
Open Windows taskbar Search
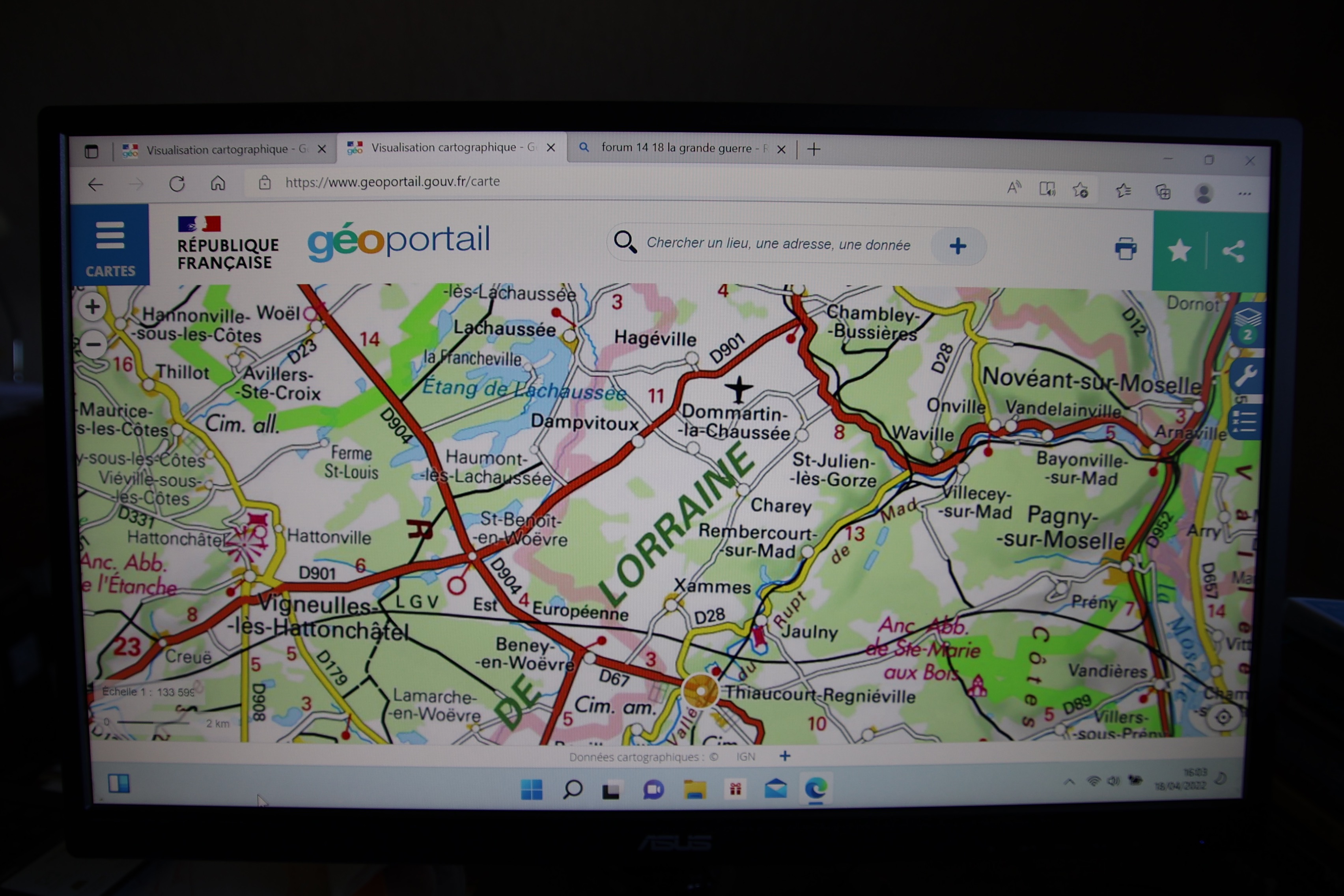point(572,790)
